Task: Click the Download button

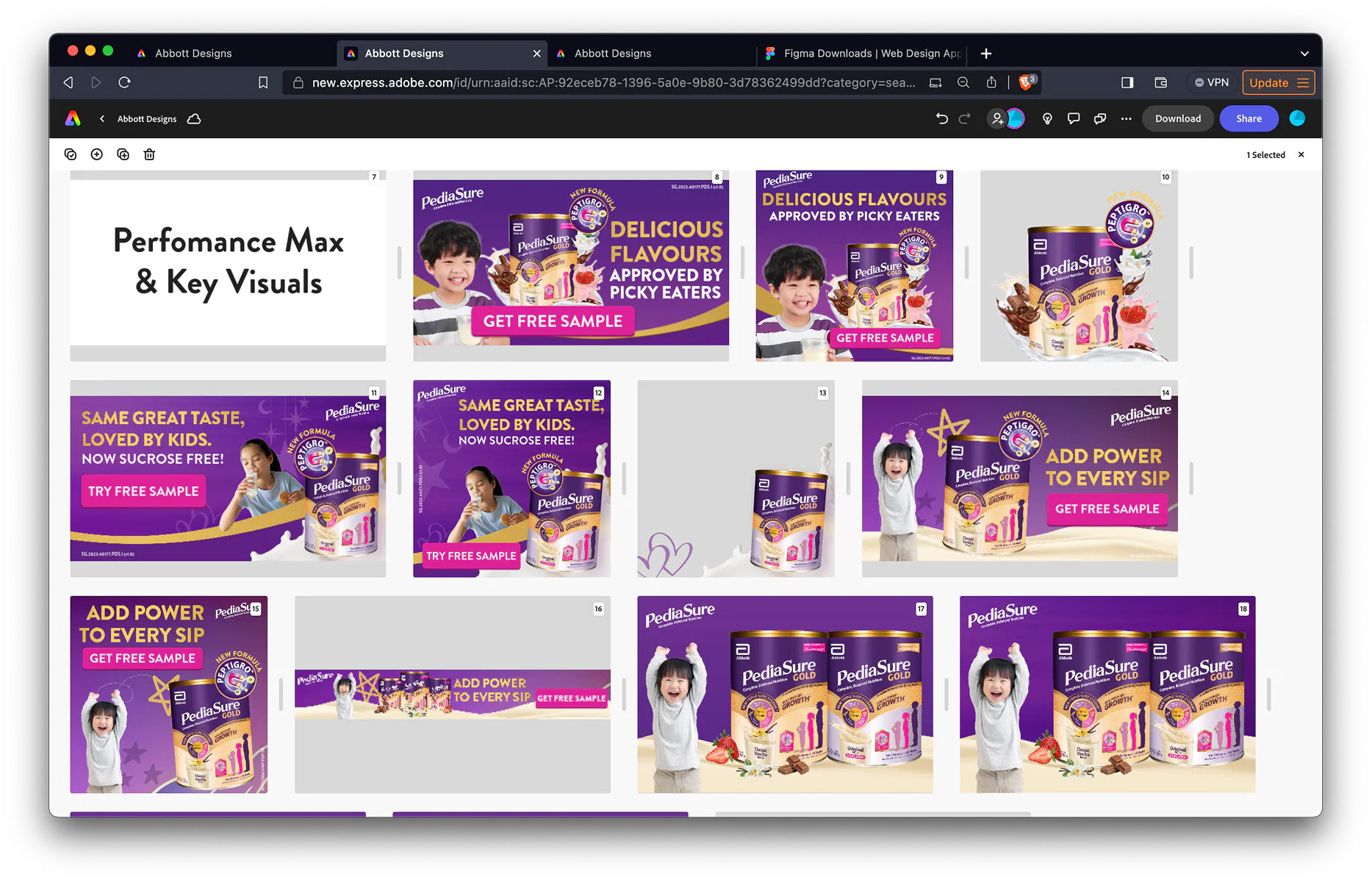Action: [x=1177, y=118]
